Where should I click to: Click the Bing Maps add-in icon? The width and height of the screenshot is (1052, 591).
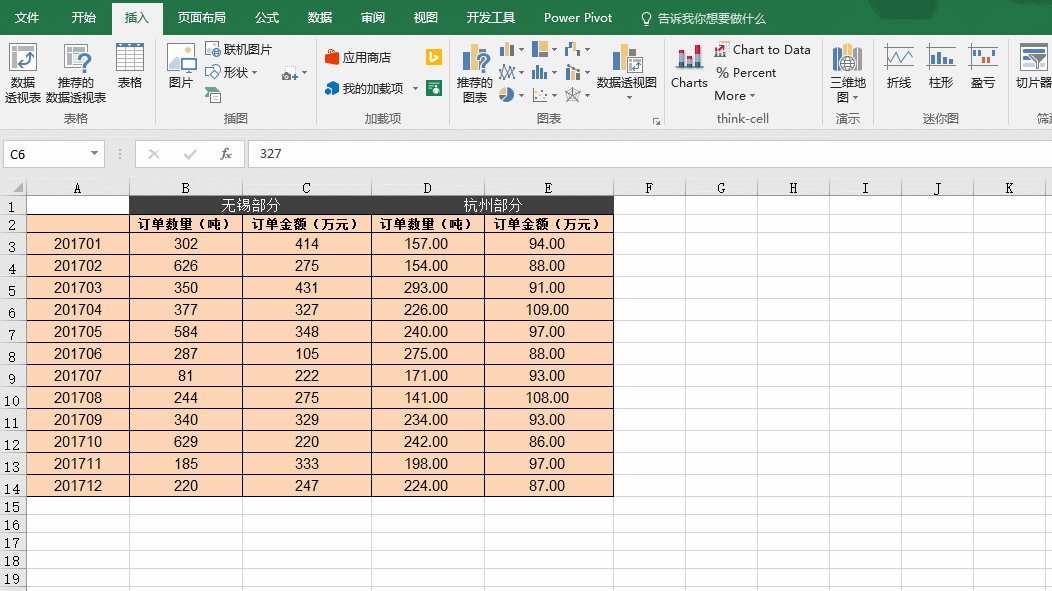click(434, 57)
